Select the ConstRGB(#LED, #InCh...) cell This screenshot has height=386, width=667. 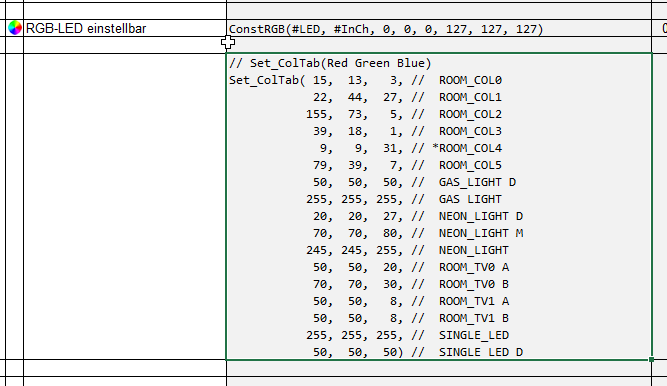click(x=439, y=28)
